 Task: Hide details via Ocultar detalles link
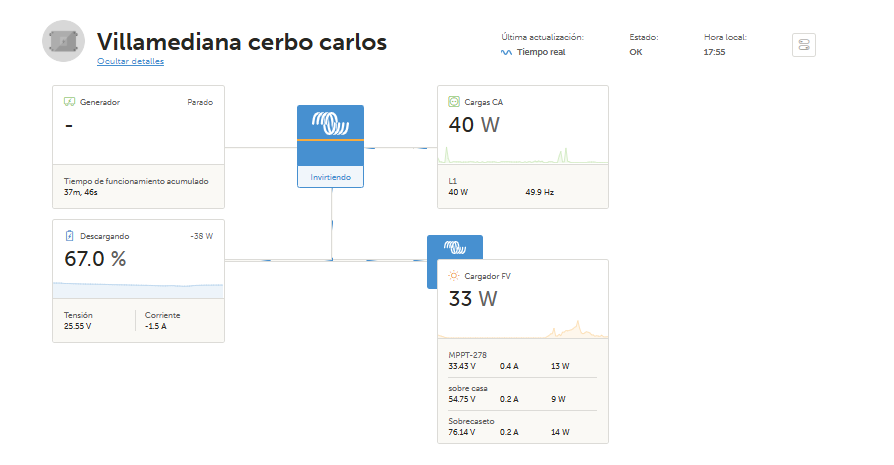pyautogui.click(x=130, y=61)
